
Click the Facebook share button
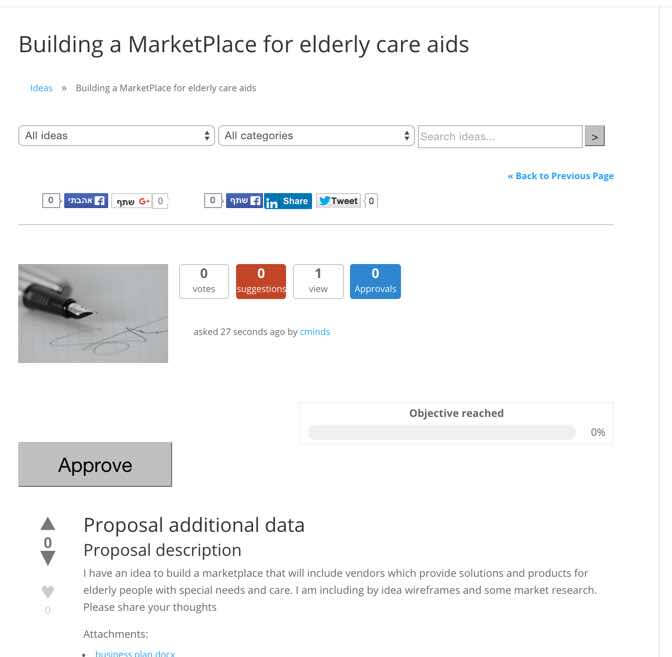(241, 200)
